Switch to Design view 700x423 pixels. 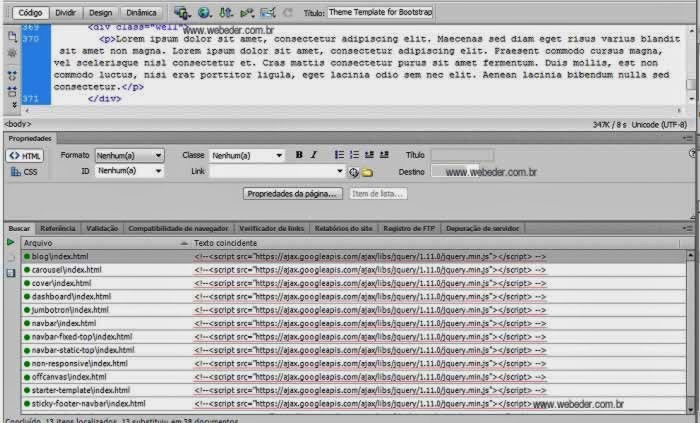[100, 12]
